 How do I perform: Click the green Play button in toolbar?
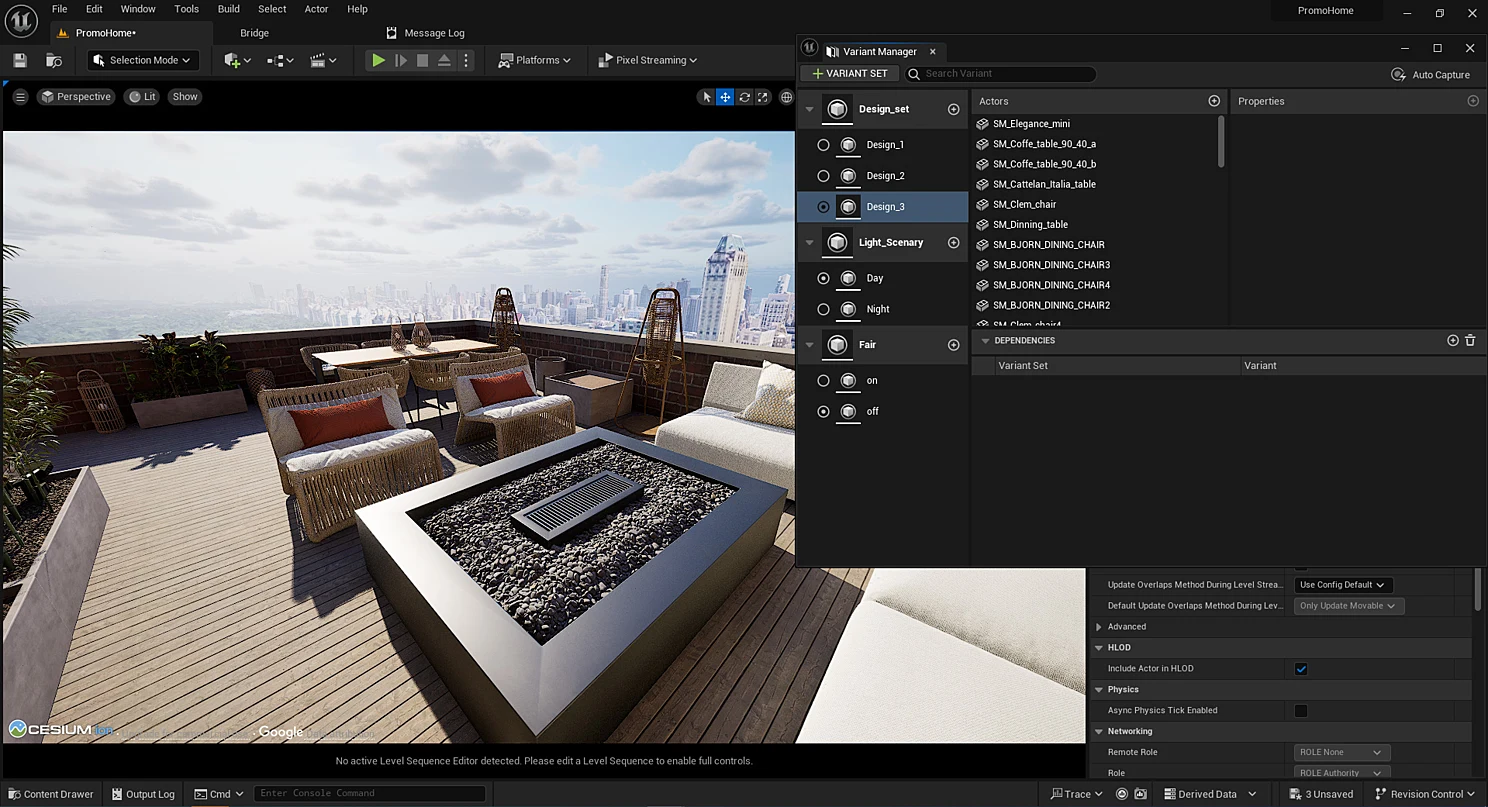(x=378, y=60)
